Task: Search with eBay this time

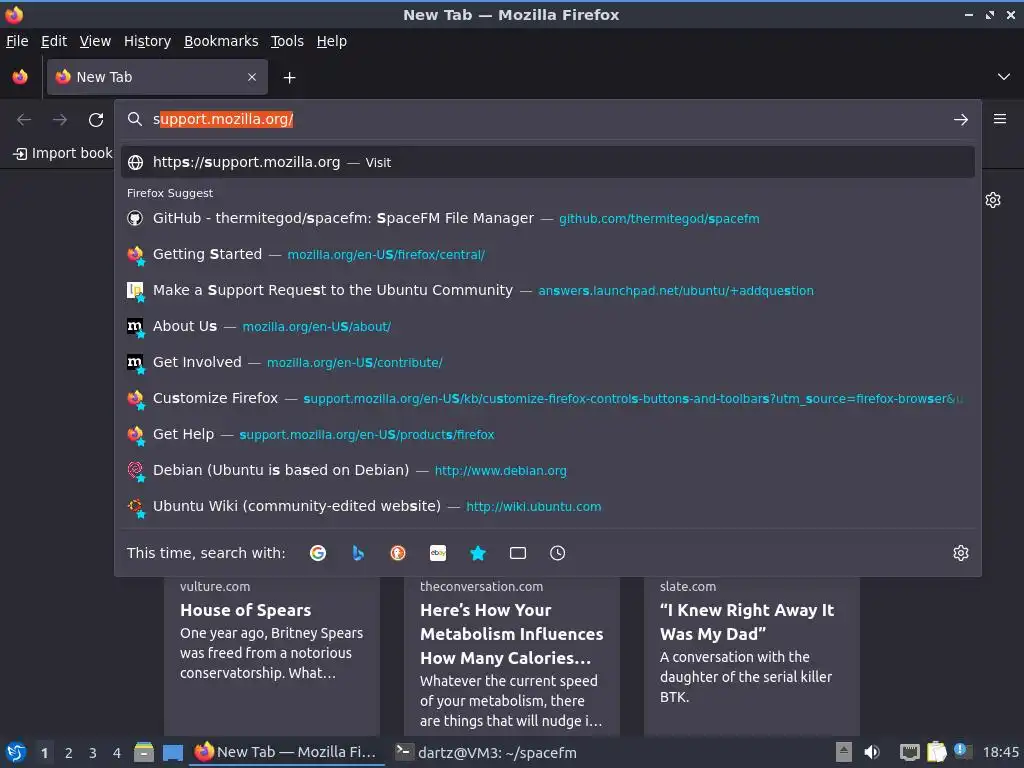Action: (x=438, y=553)
